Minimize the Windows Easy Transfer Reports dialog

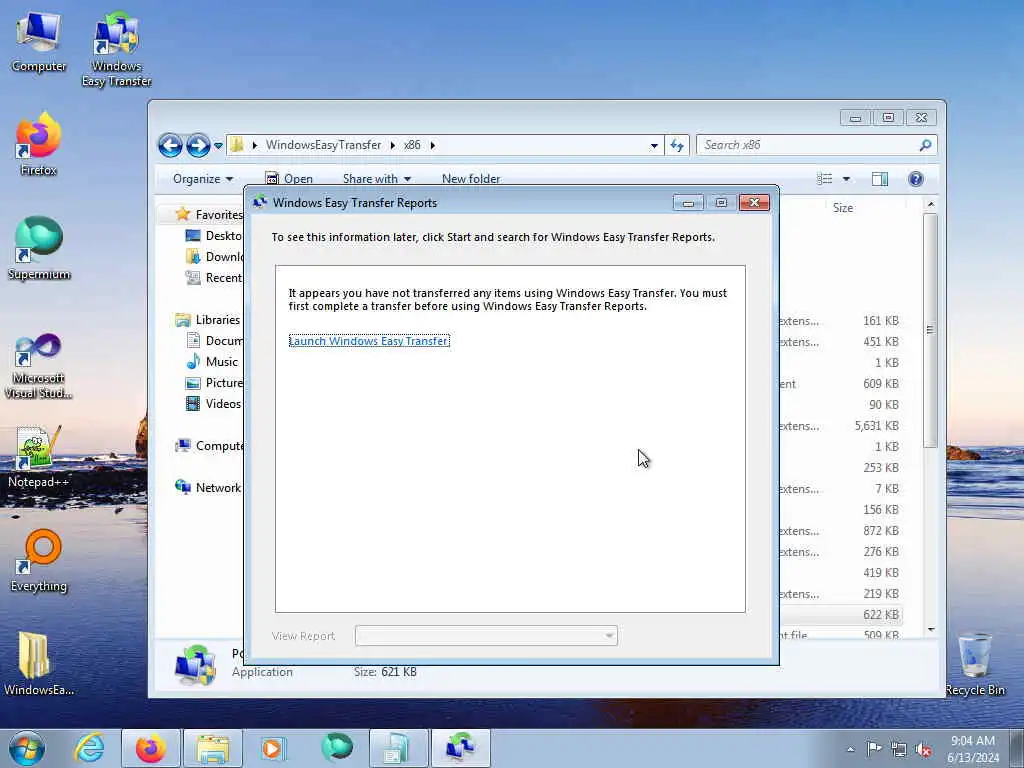coord(688,202)
